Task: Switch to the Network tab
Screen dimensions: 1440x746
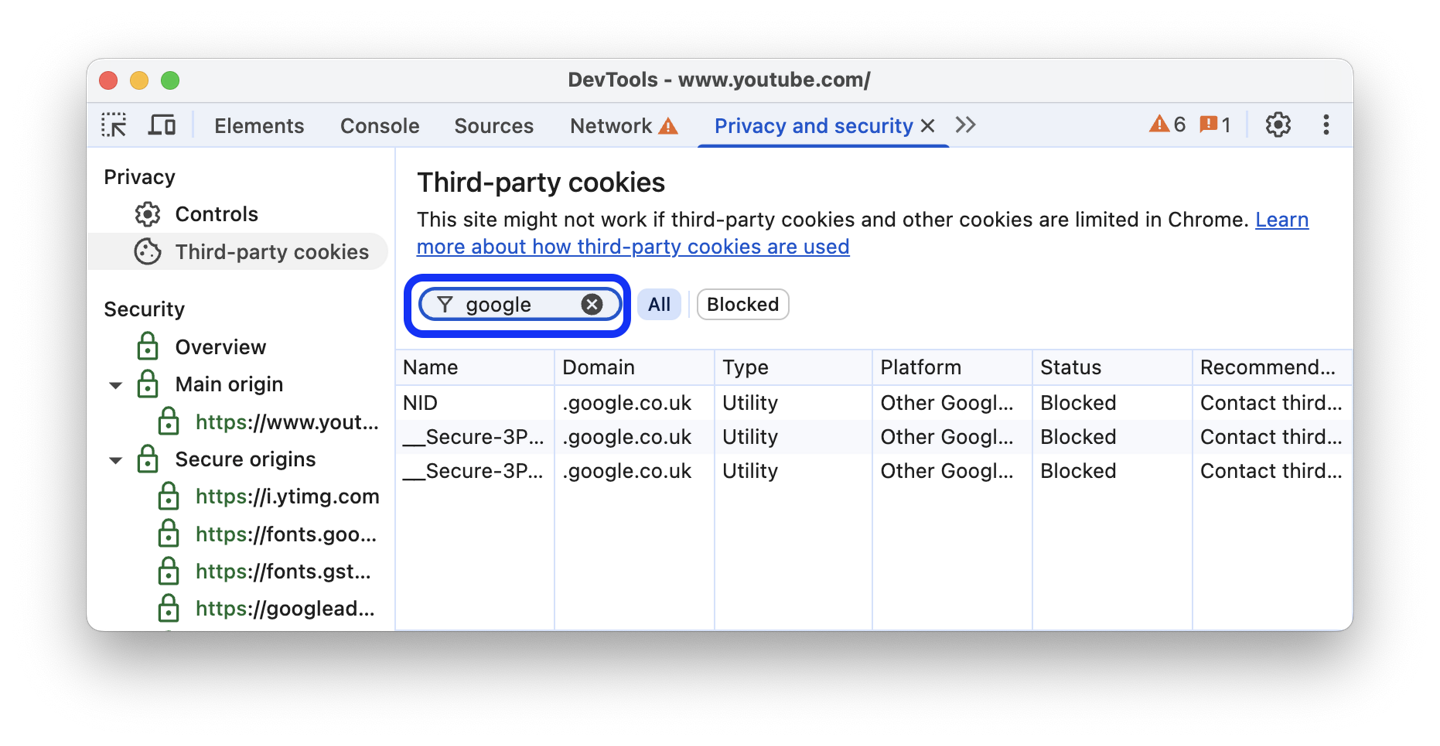Action: click(x=609, y=125)
